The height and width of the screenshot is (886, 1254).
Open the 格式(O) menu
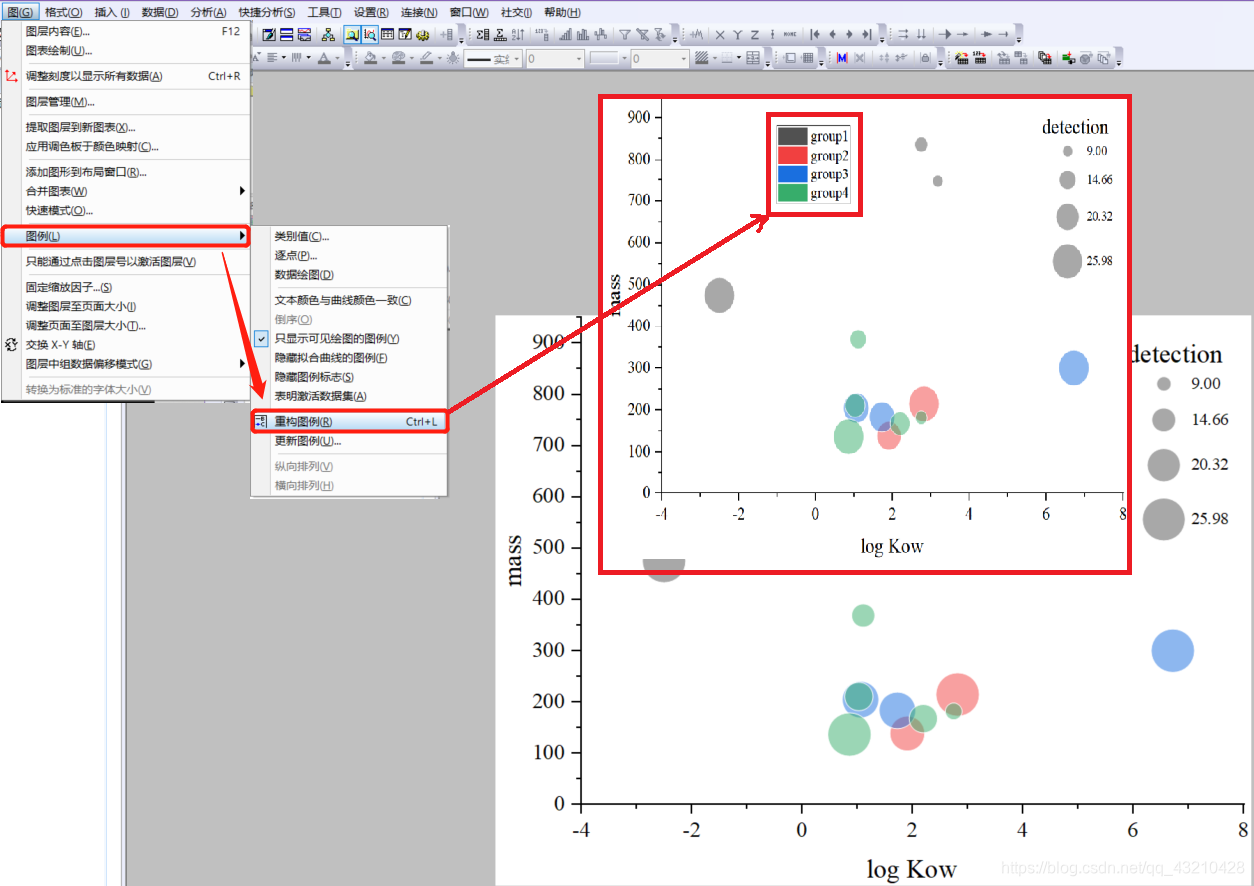(x=63, y=12)
